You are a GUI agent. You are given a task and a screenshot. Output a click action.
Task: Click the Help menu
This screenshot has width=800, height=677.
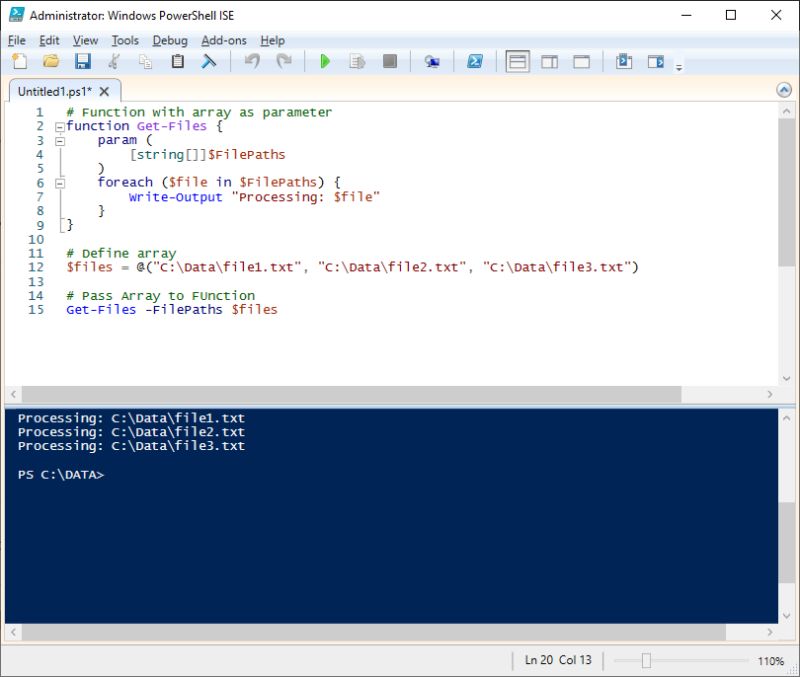(x=272, y=41)
